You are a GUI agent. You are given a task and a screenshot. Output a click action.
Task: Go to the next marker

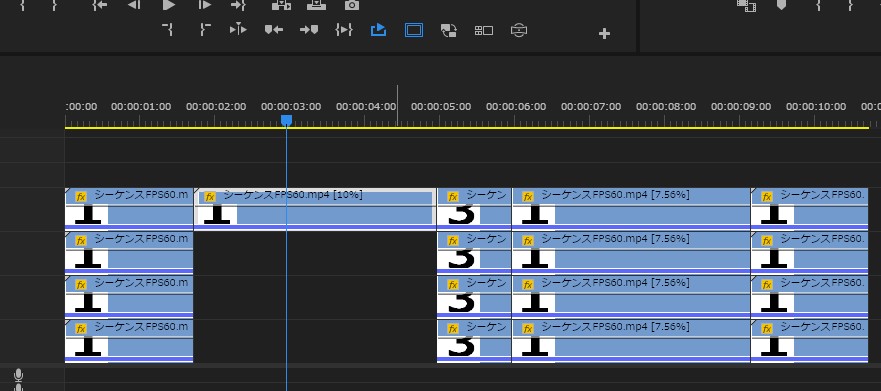[308, 30]
